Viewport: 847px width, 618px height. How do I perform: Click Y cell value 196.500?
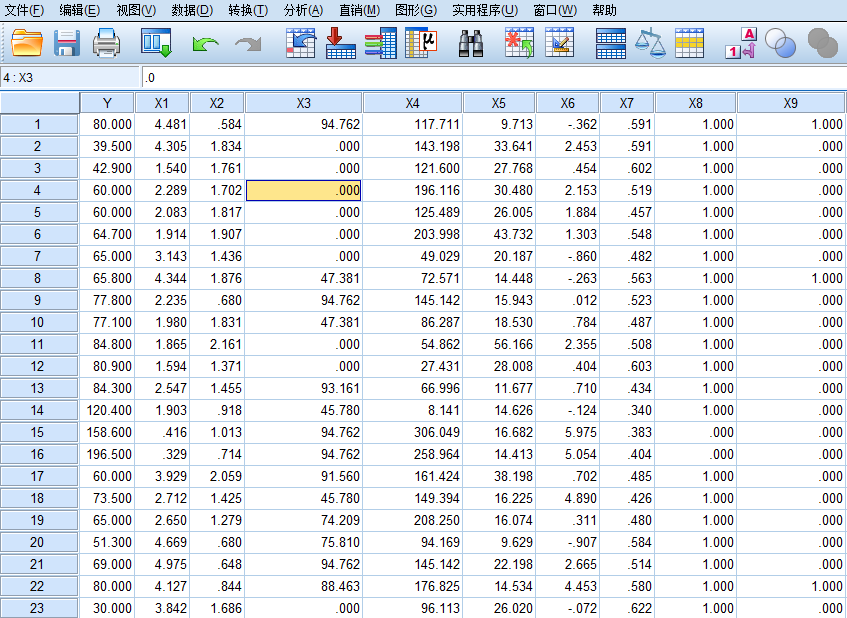click(107, 454)
